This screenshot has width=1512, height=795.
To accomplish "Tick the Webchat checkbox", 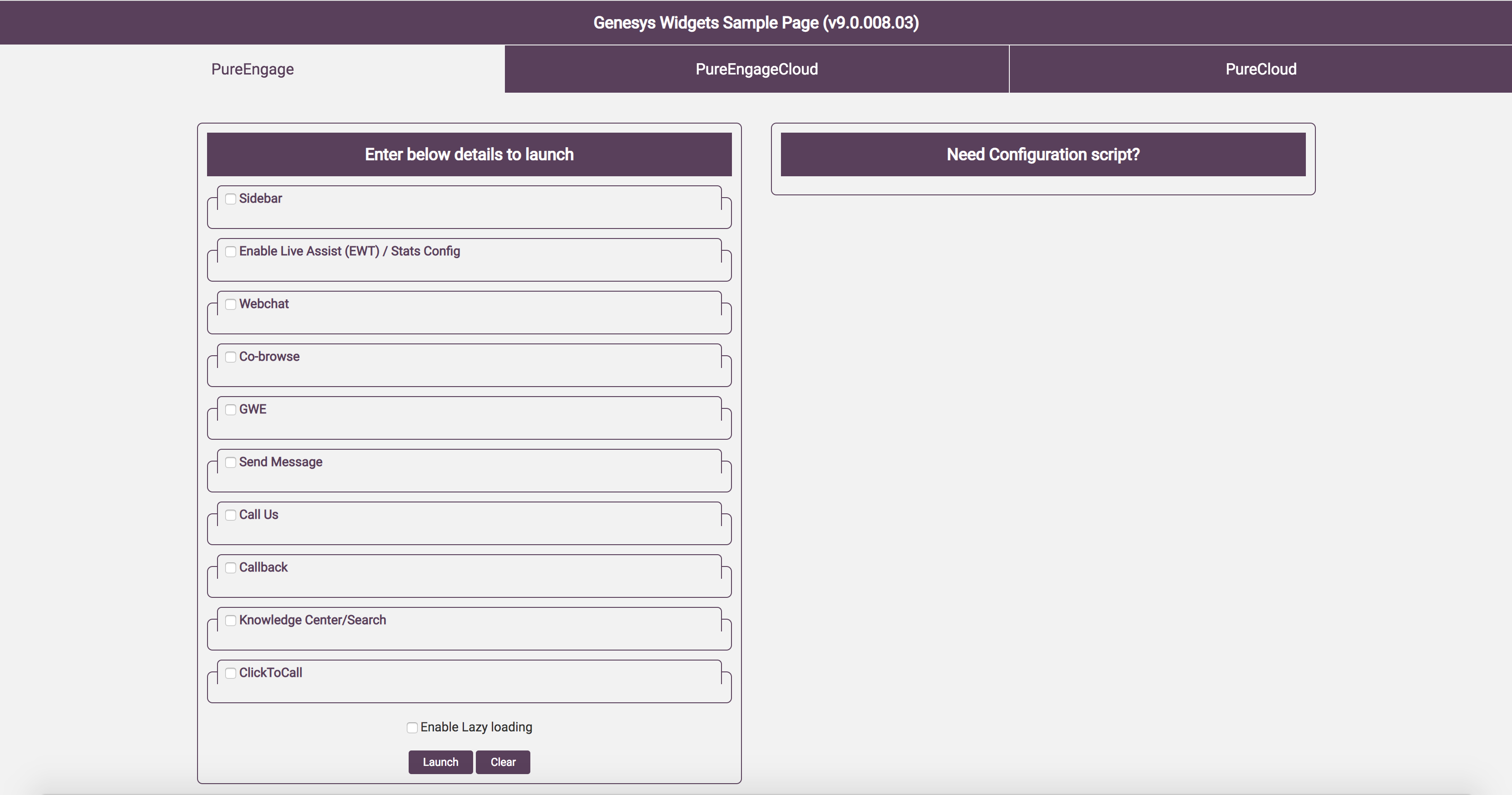I will pos(231,304).
